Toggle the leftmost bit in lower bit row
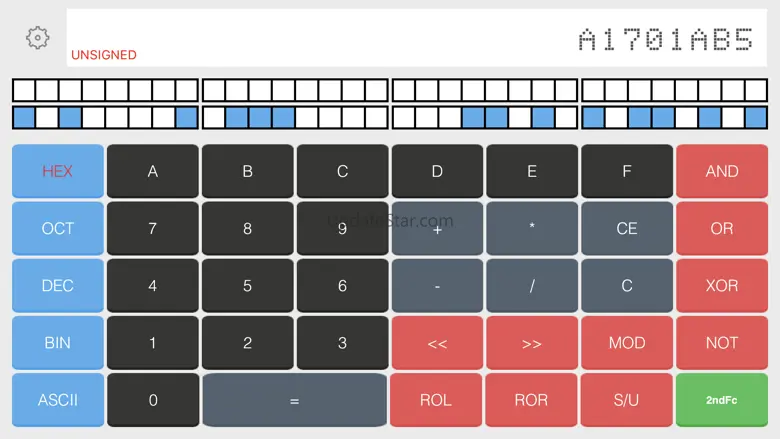 (23, 117)
